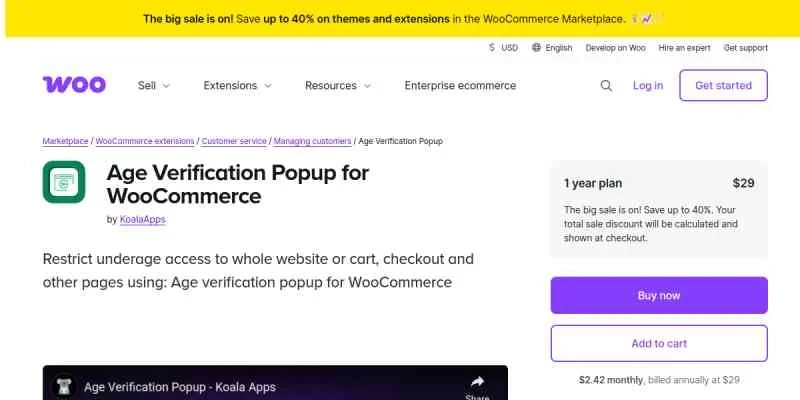Click the Add to cart button
Screen dimensions: 800x400
coord(659,343)
